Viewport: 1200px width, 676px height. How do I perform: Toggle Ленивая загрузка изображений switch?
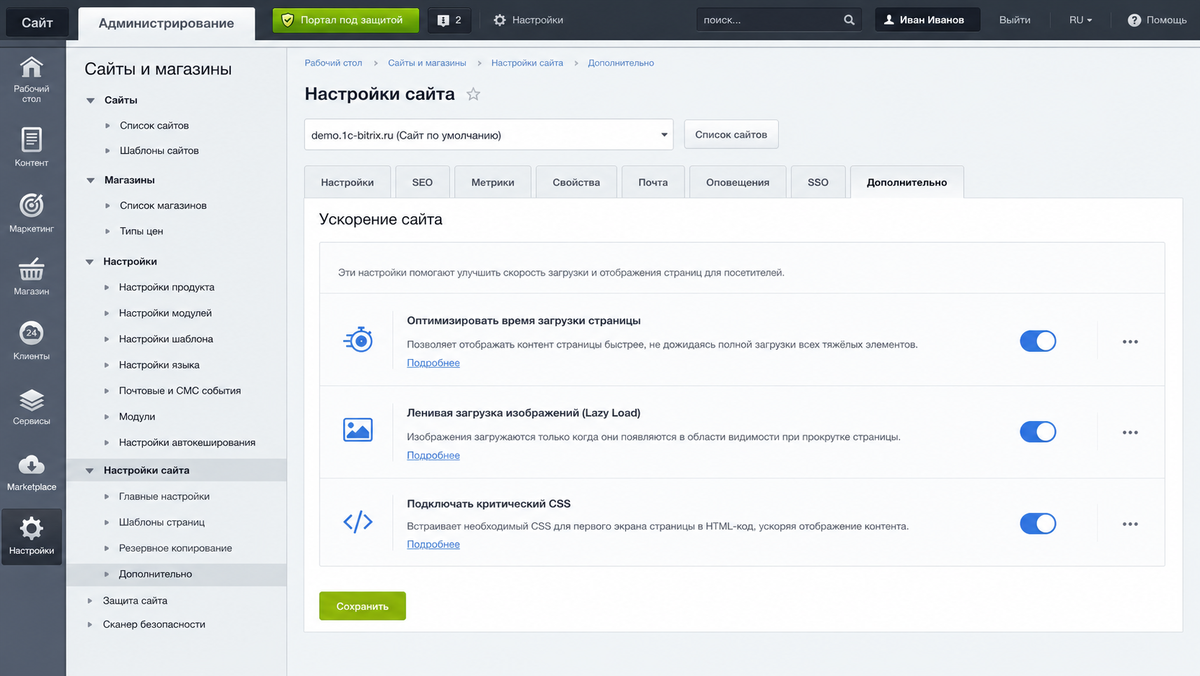click(1038, 432)
